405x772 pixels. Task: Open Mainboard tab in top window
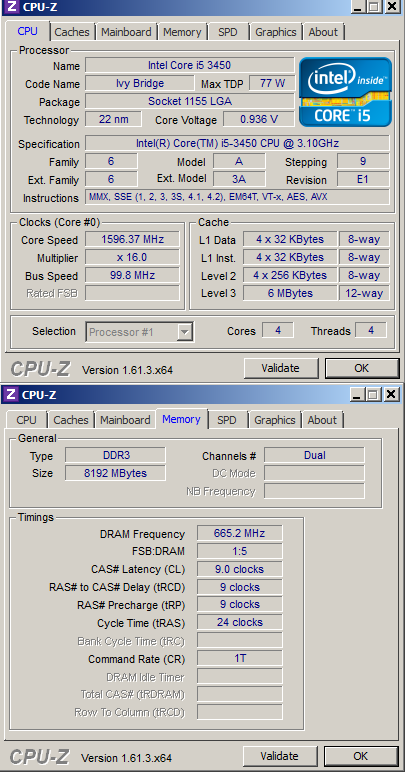coord(126,32)
